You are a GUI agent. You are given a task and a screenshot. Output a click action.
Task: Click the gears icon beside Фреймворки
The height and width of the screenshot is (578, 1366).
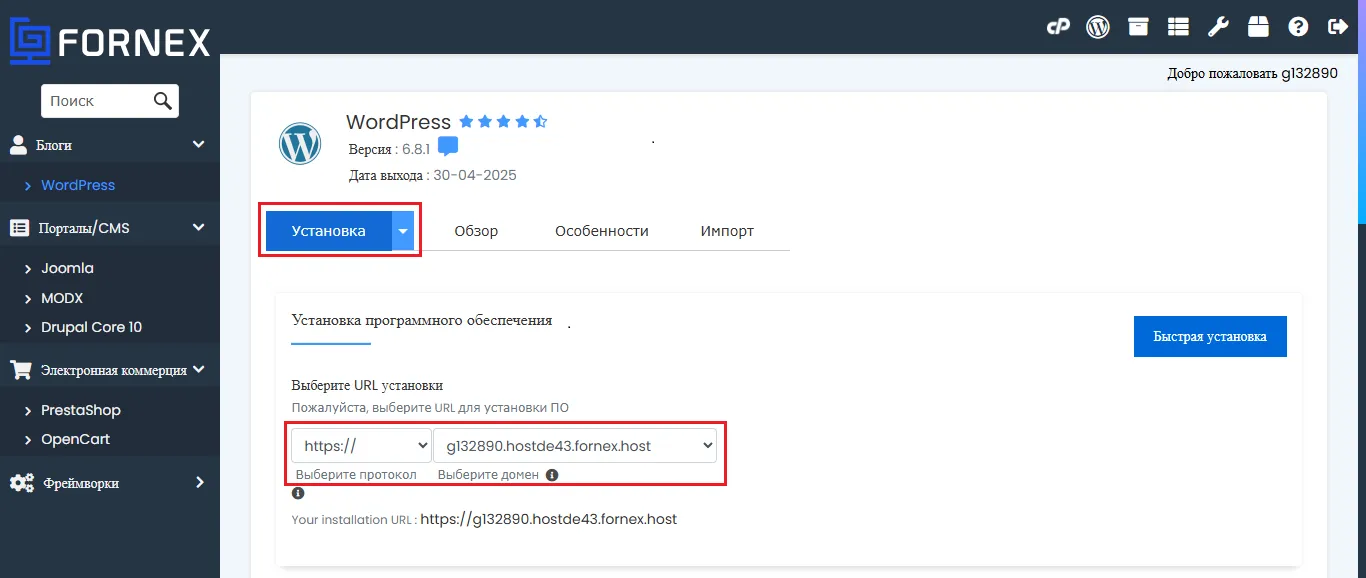(x=21, y=483)
